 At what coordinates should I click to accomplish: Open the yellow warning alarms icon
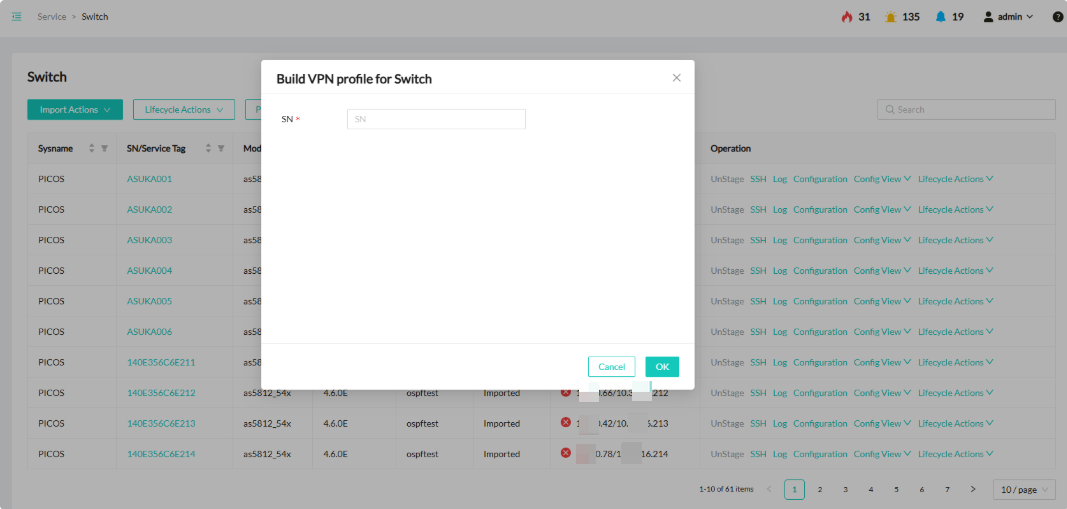click(x=890, y=17)
